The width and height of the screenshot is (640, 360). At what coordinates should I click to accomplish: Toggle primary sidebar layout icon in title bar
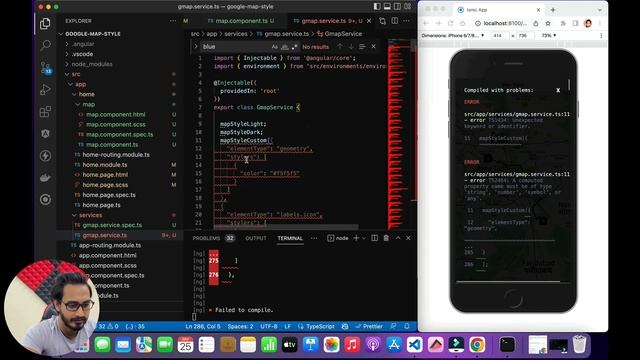tap(377, 7)
